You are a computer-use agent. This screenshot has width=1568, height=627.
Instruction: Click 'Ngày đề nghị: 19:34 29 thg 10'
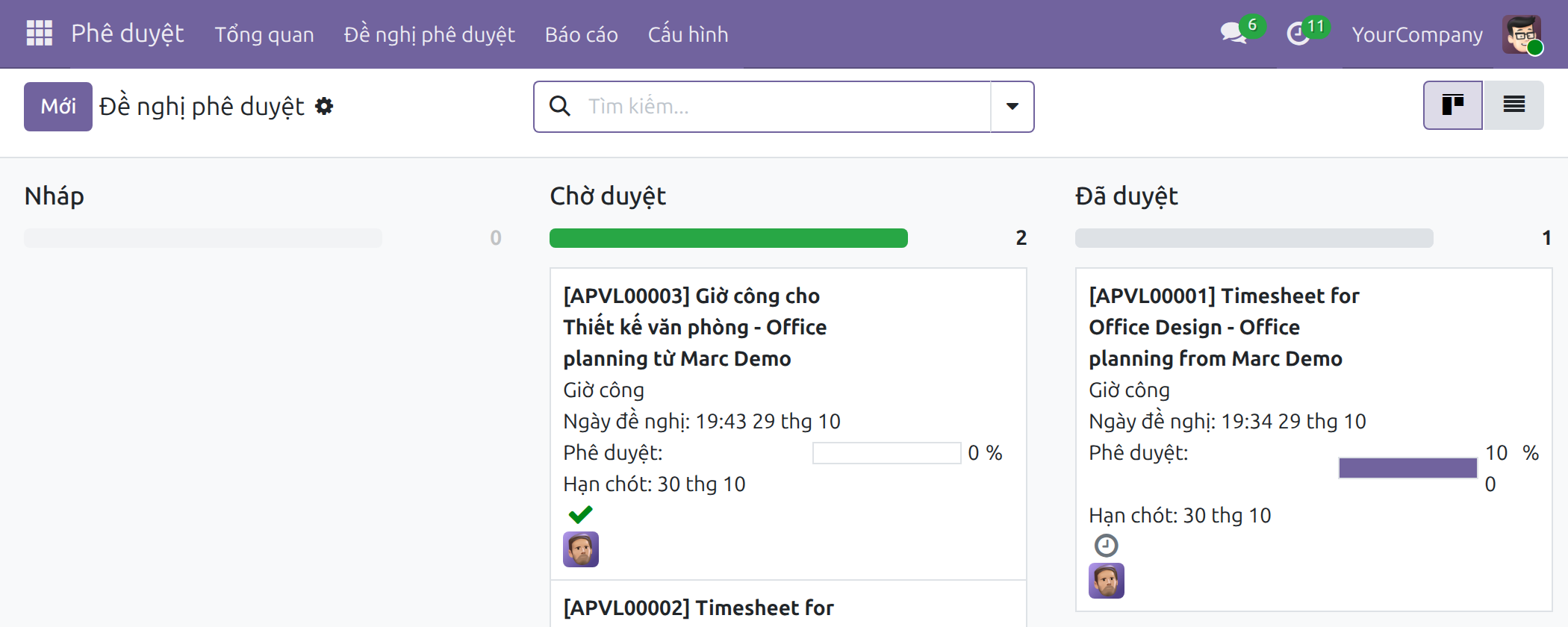[1228, 422]
